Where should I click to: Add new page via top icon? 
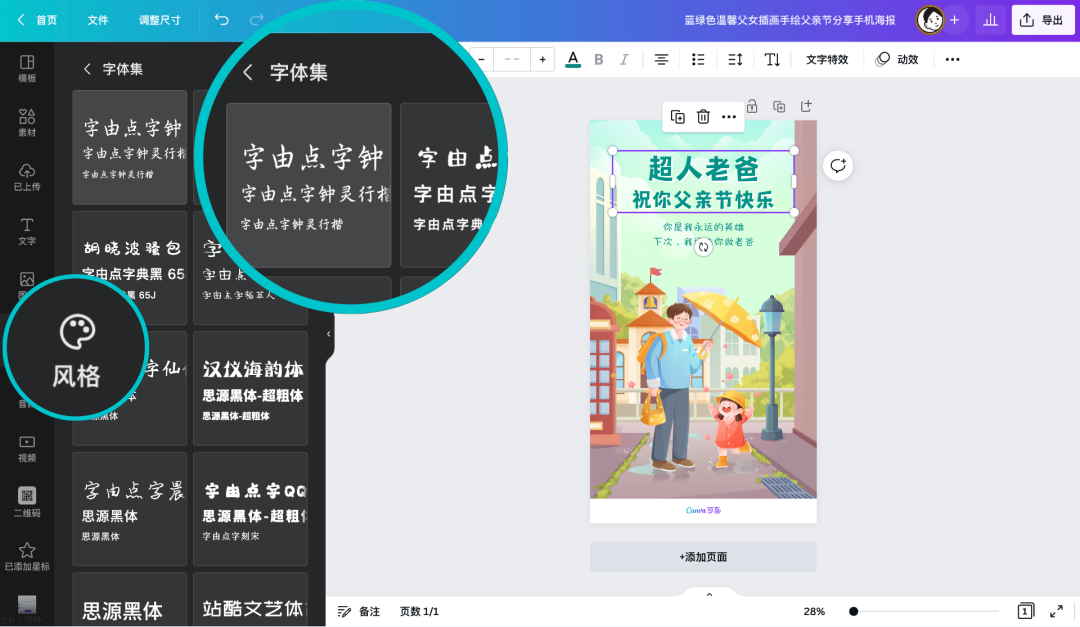click(806, 106)
